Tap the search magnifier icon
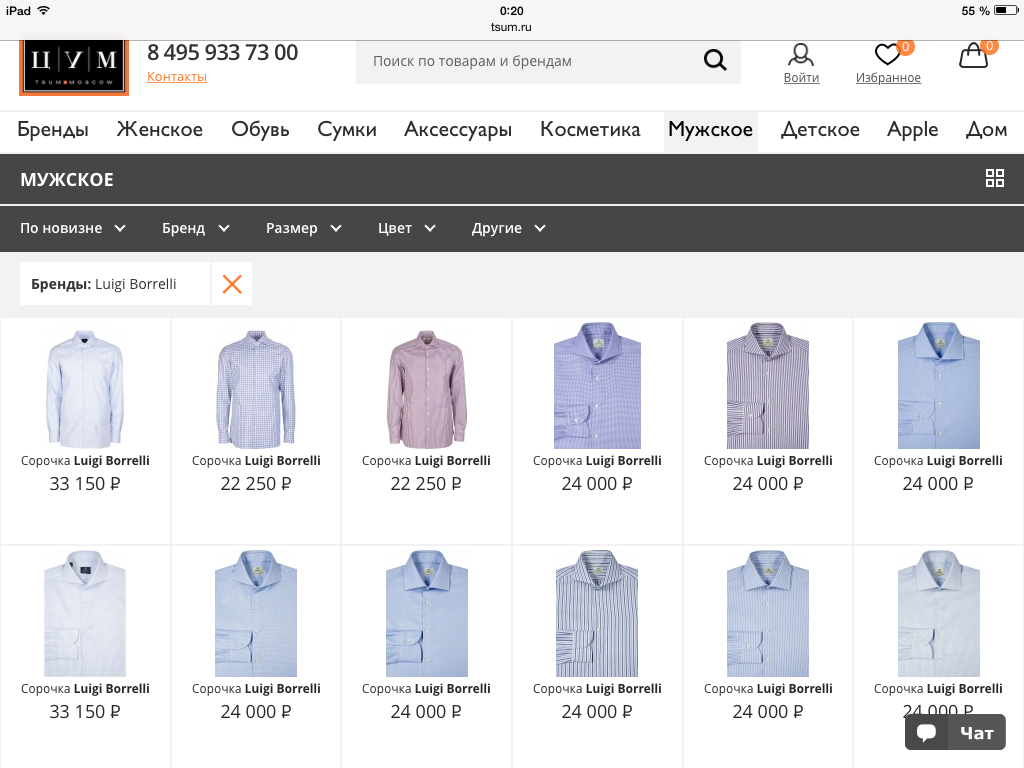Image resolution: width=1024 pixels, height=768 pixels. 715,60
